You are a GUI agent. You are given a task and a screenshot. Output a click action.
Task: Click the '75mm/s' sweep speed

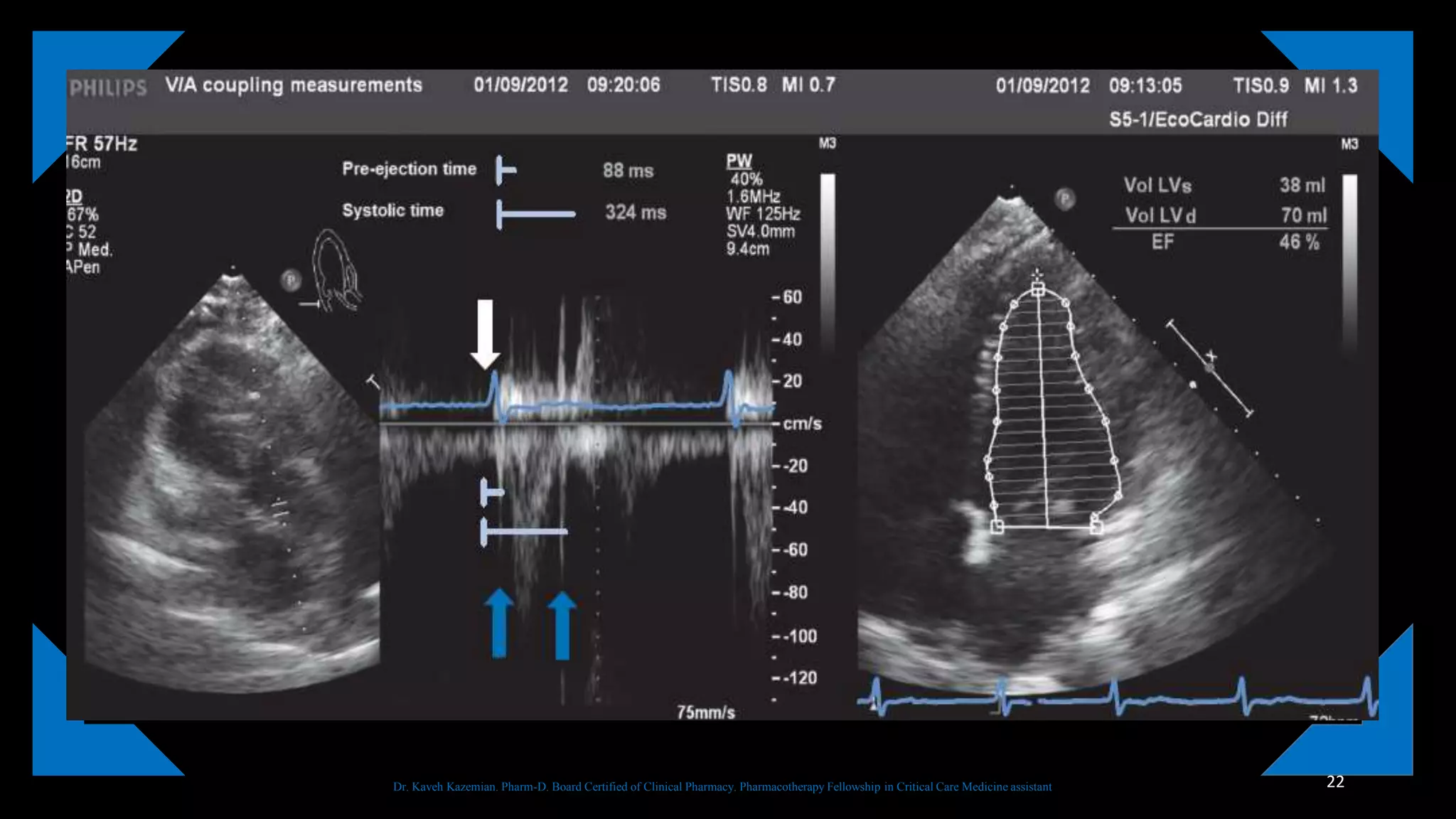pyautogui.click(x=706, y=712)
